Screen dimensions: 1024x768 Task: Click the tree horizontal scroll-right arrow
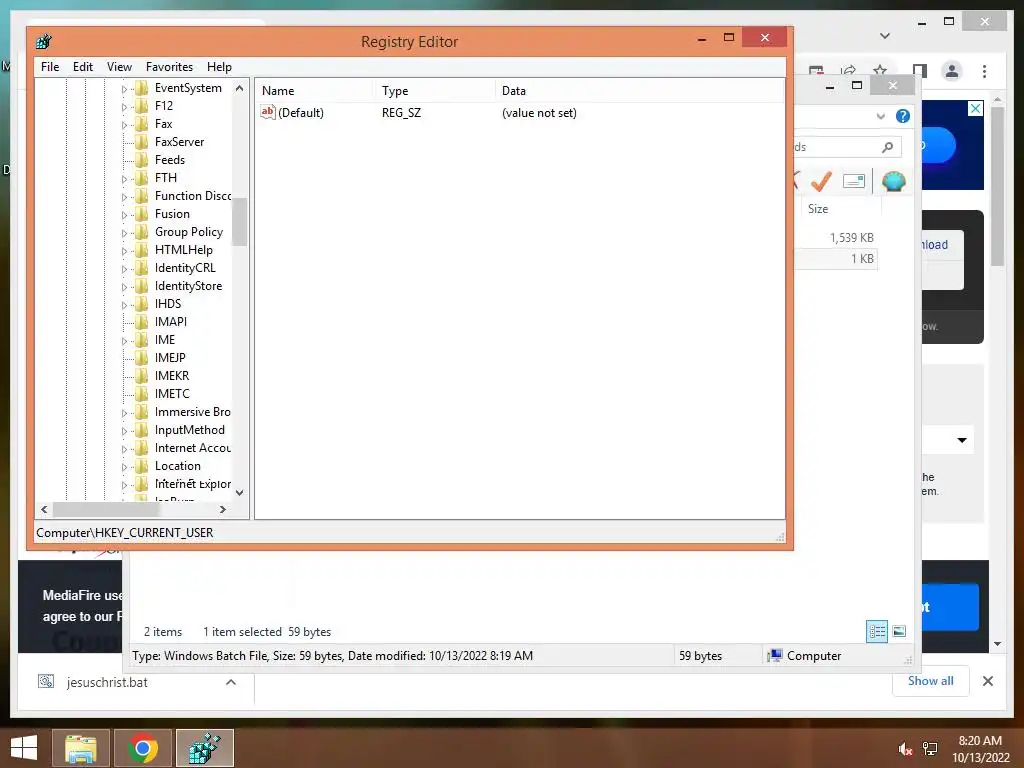(223, 509)
